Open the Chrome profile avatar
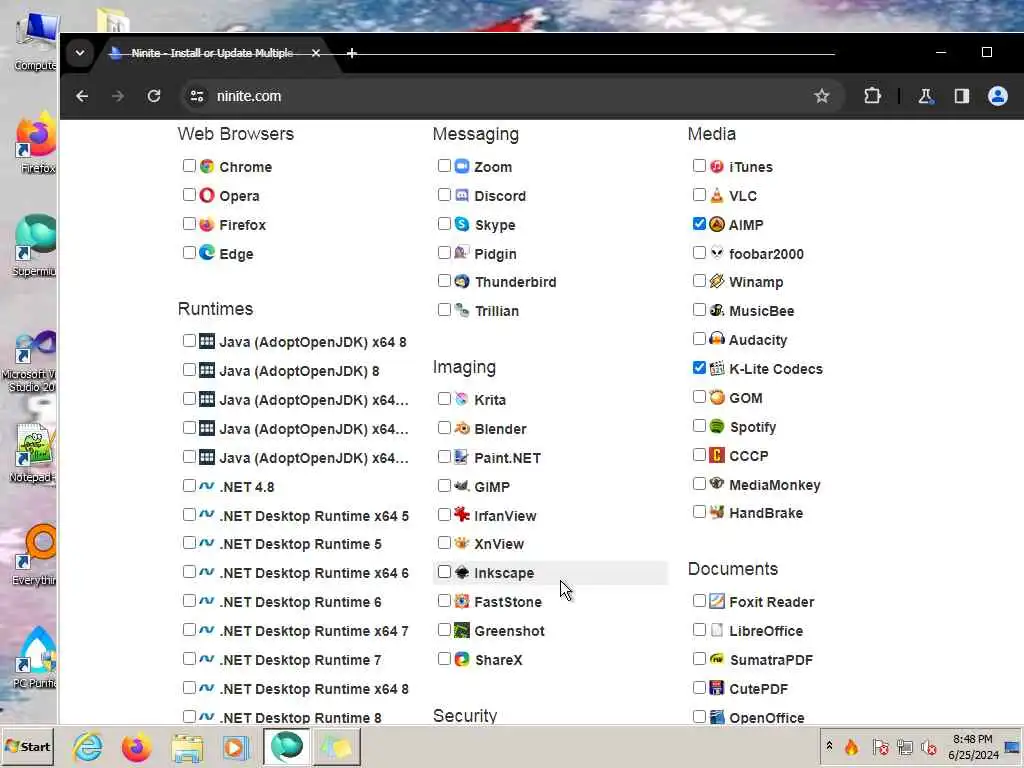1024x768 pixels. click(997, 96)
